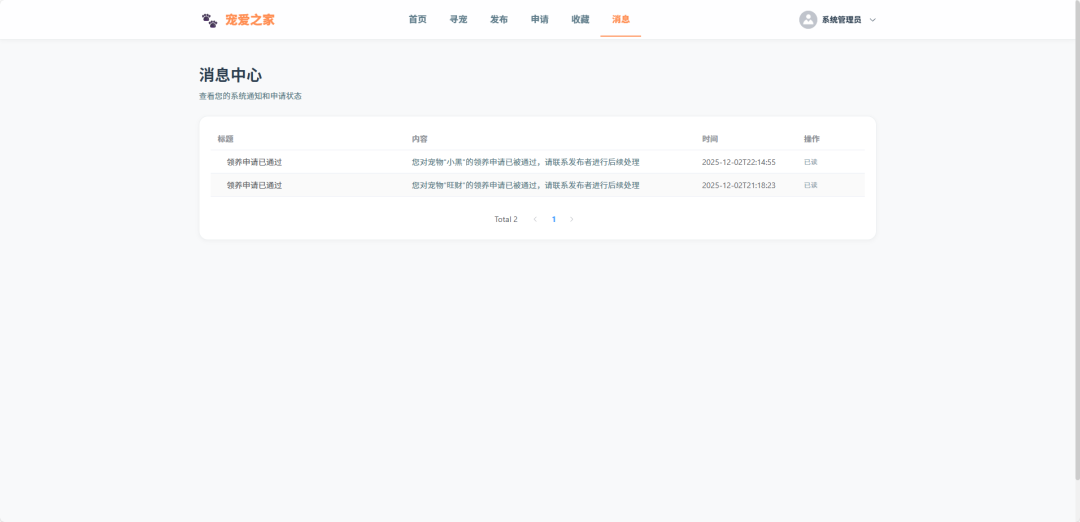The image size is (1080, 522).
Task: Expand the user dropdown arrow
Action: coord(873,20)
